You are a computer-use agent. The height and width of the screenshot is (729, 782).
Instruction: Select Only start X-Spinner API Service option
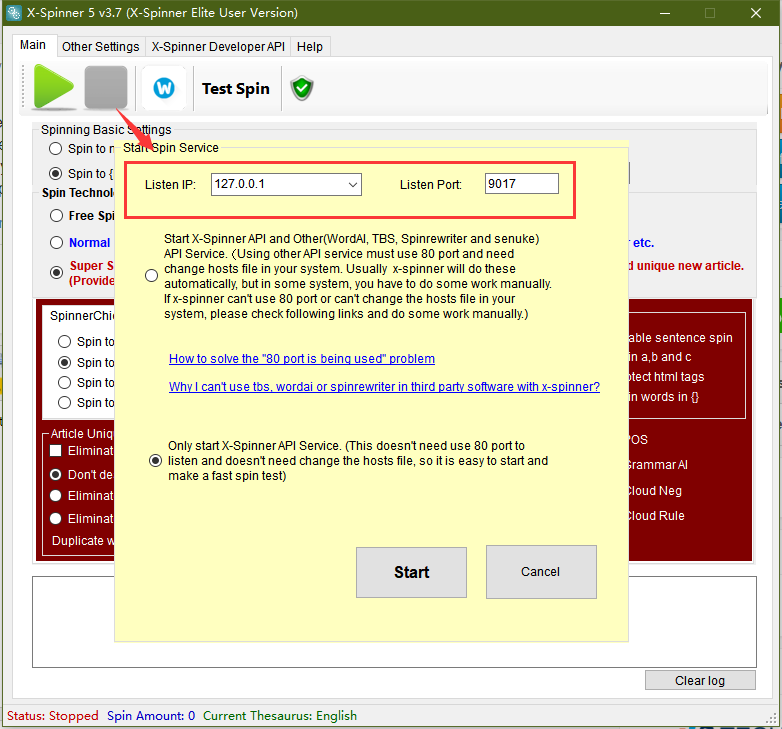coord(154,461)
